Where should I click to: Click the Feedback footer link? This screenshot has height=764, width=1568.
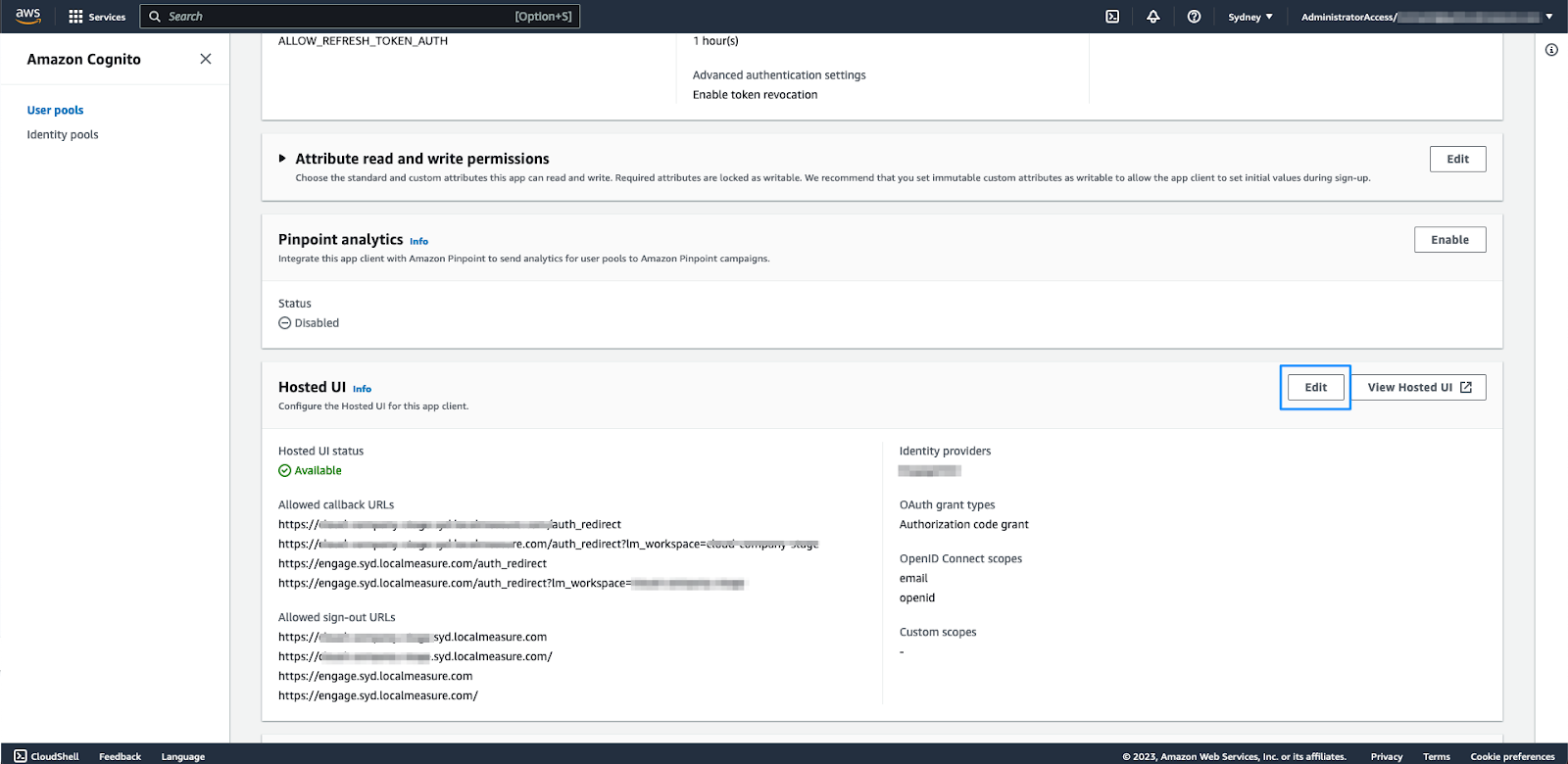pyautogui.click(x=120, y=756)
